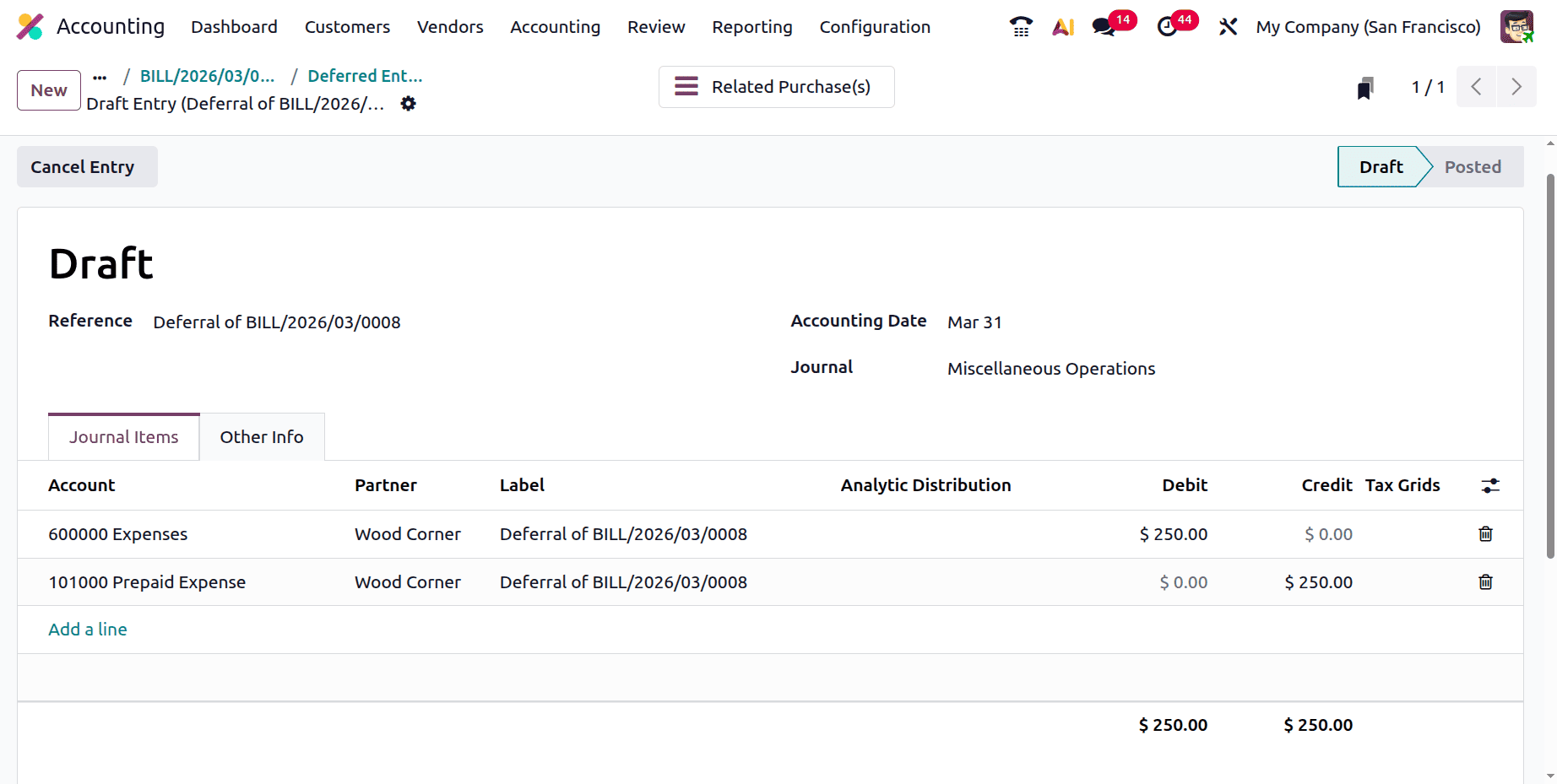Screen dimensions: 1557x784
Task: Open the gear actions menu beside title
Action: pos(408,104)
